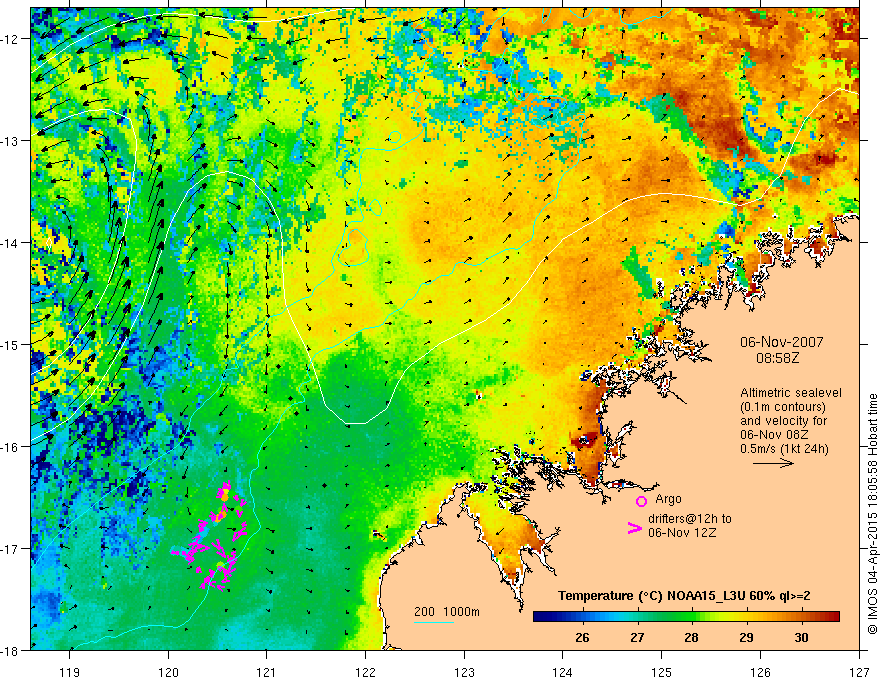Click the magenta Argo circle legend symbol
The width and height of the screenshot is (880, 680).
pyautogui.click(x=641, y=501)
